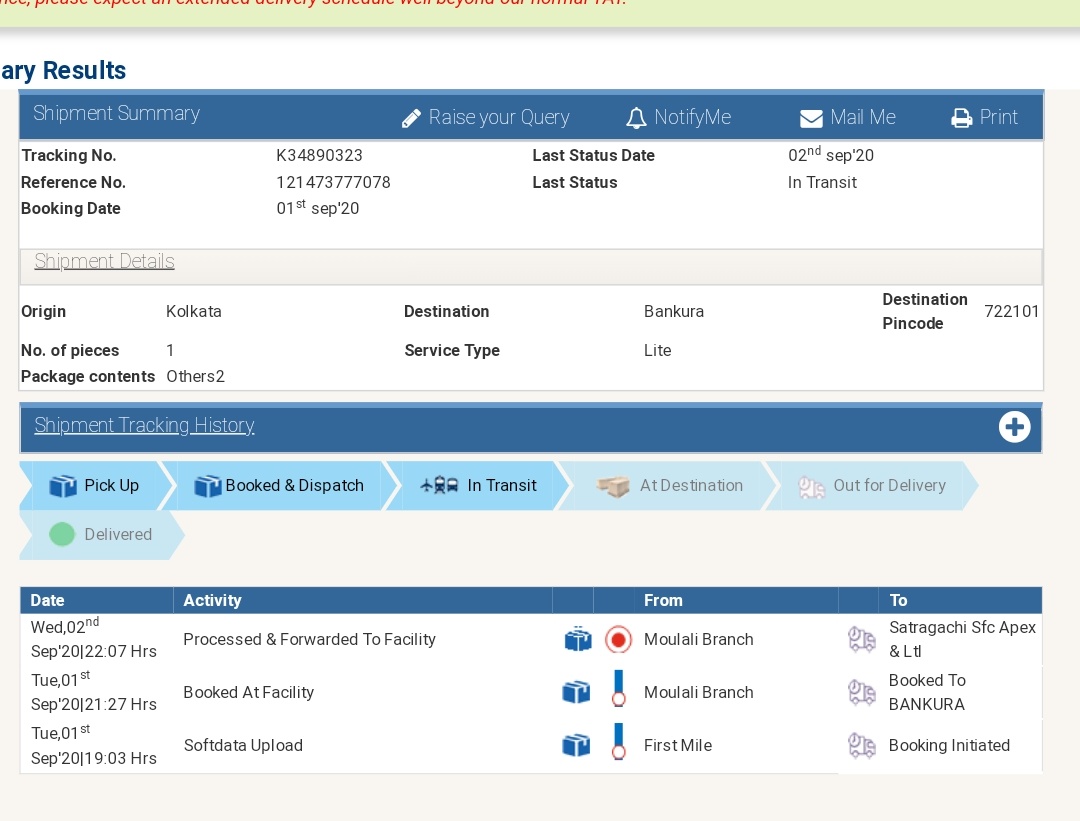Click the Pick Up box icon

(x=63, y=486)
